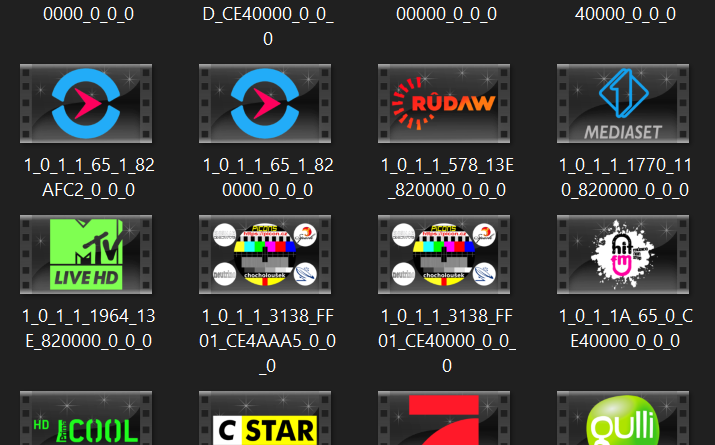Click file name 1_0_1_1A_65_0_CE40000_0_0_0
This screenshot has width=715, height=445.
point(626,328)
